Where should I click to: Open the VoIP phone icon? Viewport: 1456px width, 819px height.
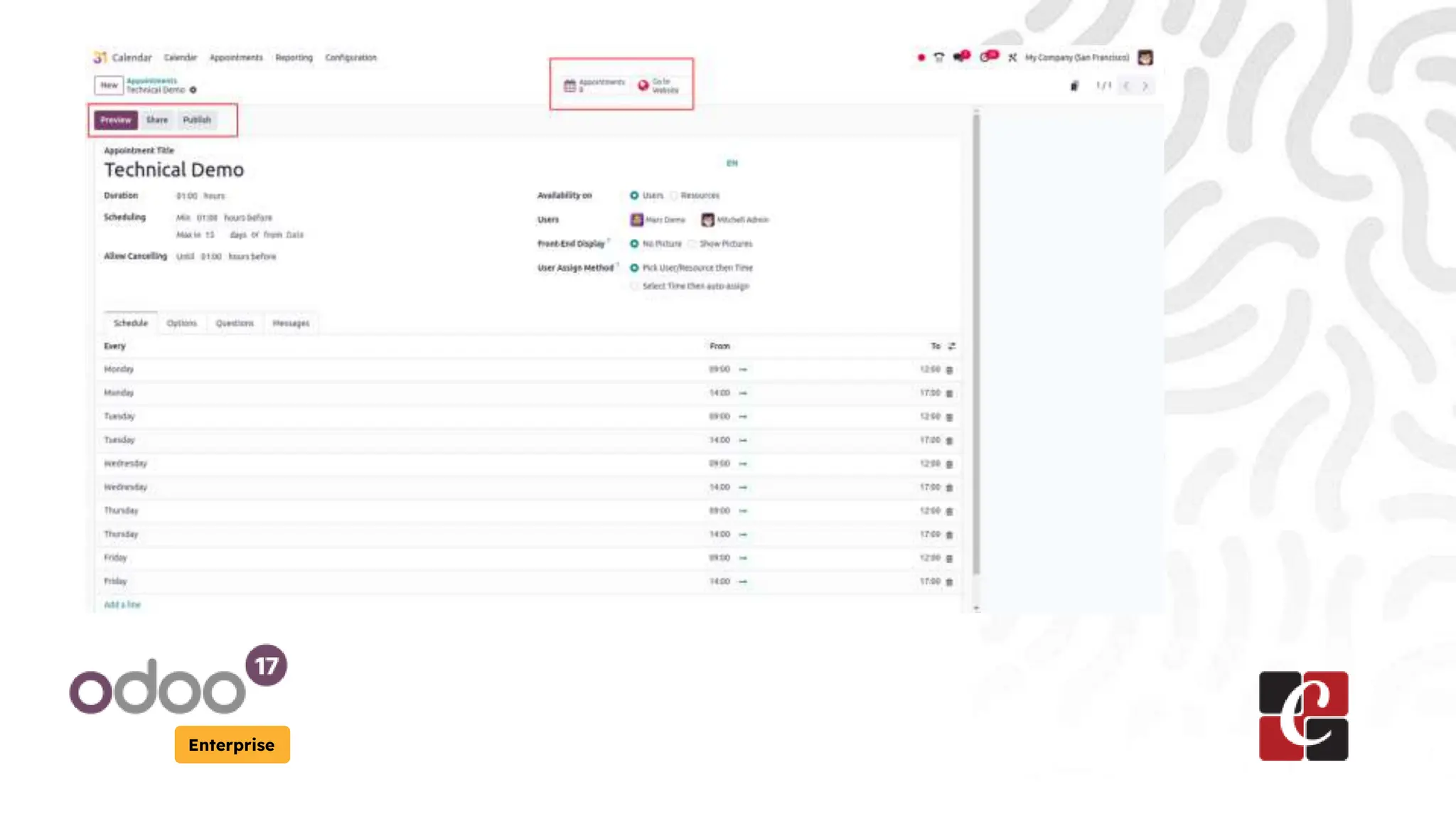938,58
